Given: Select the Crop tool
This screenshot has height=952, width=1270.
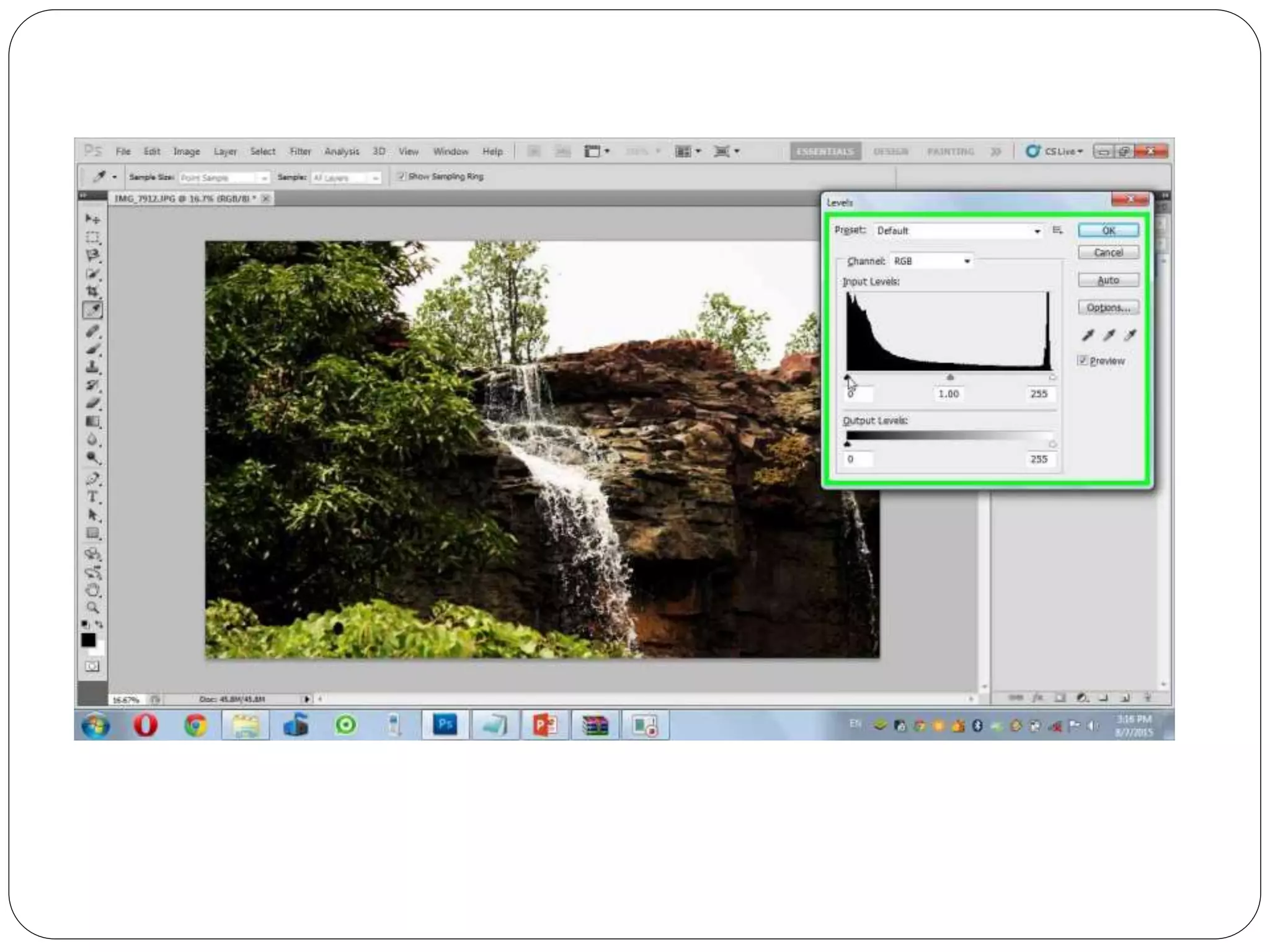Looking at the screenshot, I should coord(92,291).
